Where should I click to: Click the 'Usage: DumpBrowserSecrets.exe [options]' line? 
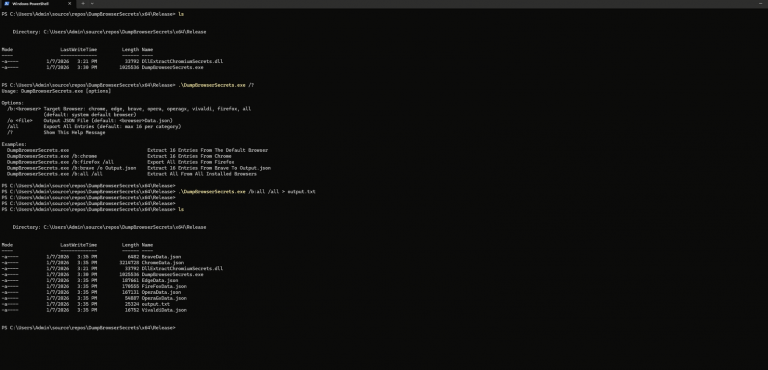[x=56, y=91]
